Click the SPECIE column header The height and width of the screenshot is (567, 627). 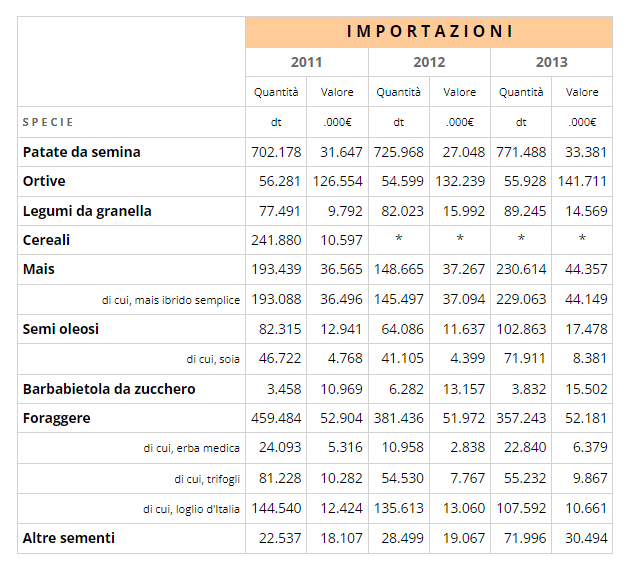coord(49,122)
